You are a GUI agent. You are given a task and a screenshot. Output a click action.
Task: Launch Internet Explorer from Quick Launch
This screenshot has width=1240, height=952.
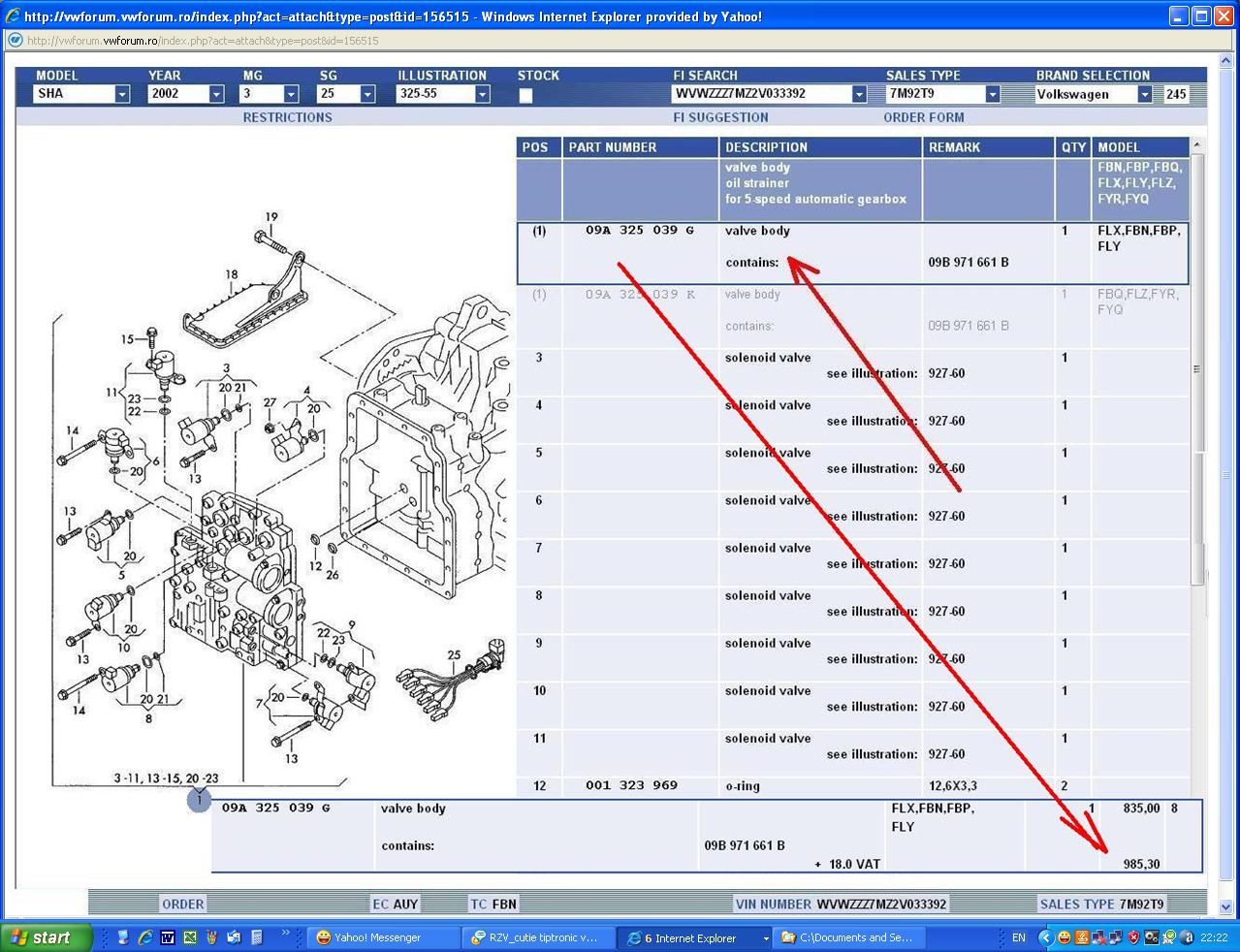[x=145, y=937]
